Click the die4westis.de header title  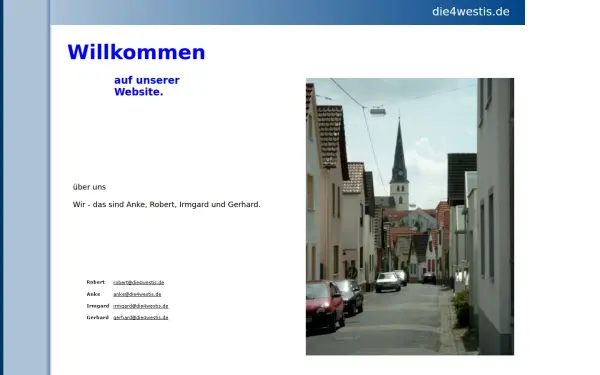(471, 11)
